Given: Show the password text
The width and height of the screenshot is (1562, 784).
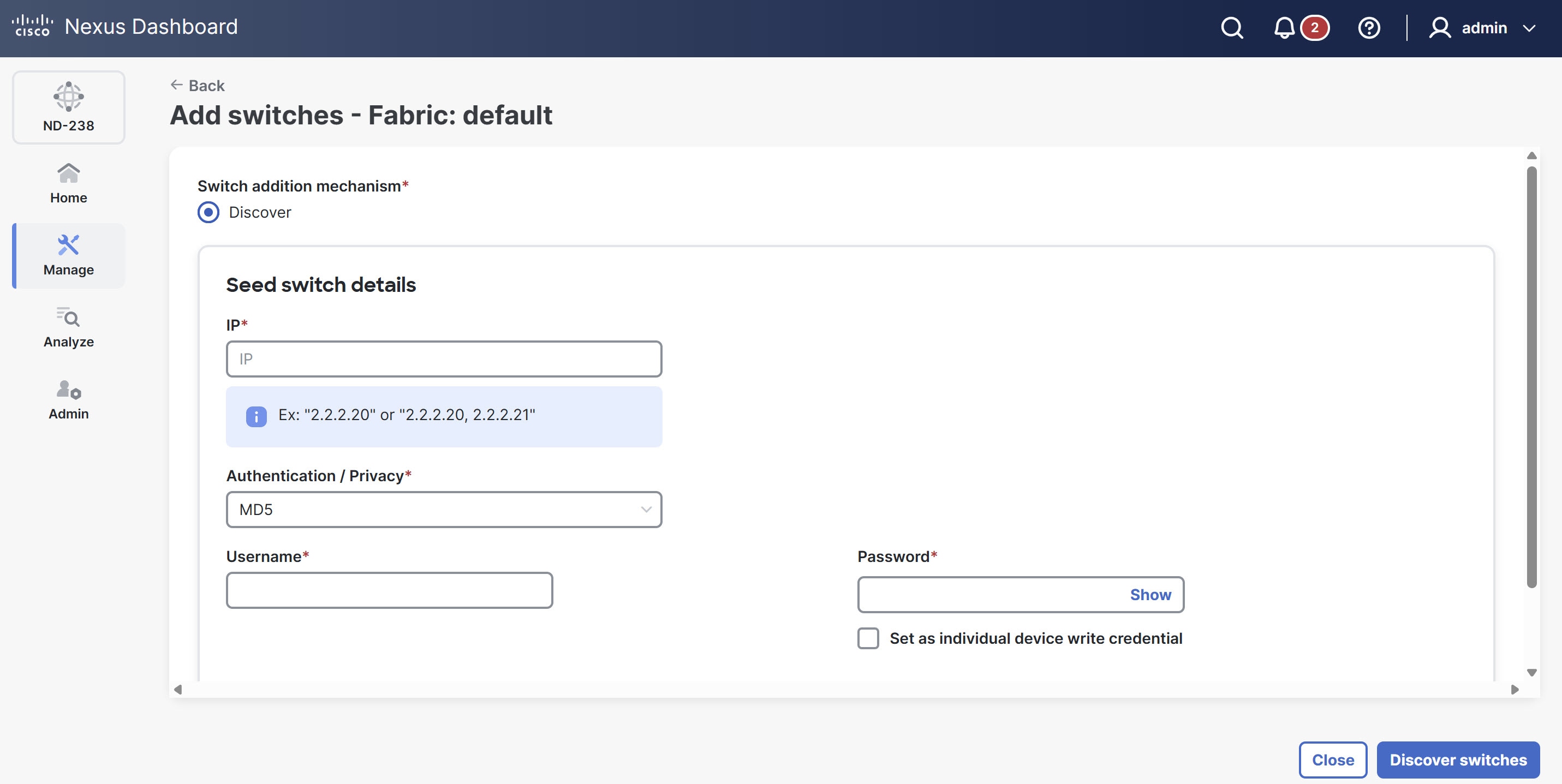Looking at the screenshot, I should (1150, 595).
